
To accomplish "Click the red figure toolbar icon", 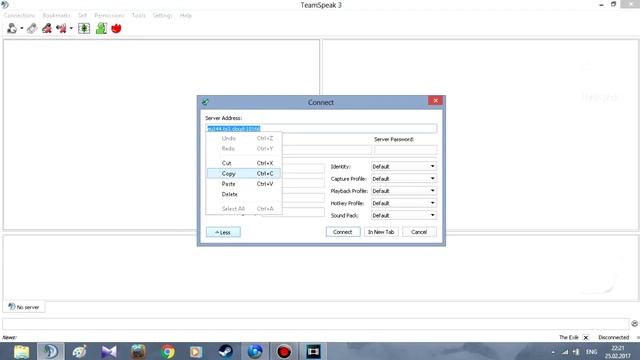I will (x=47, y=28).
